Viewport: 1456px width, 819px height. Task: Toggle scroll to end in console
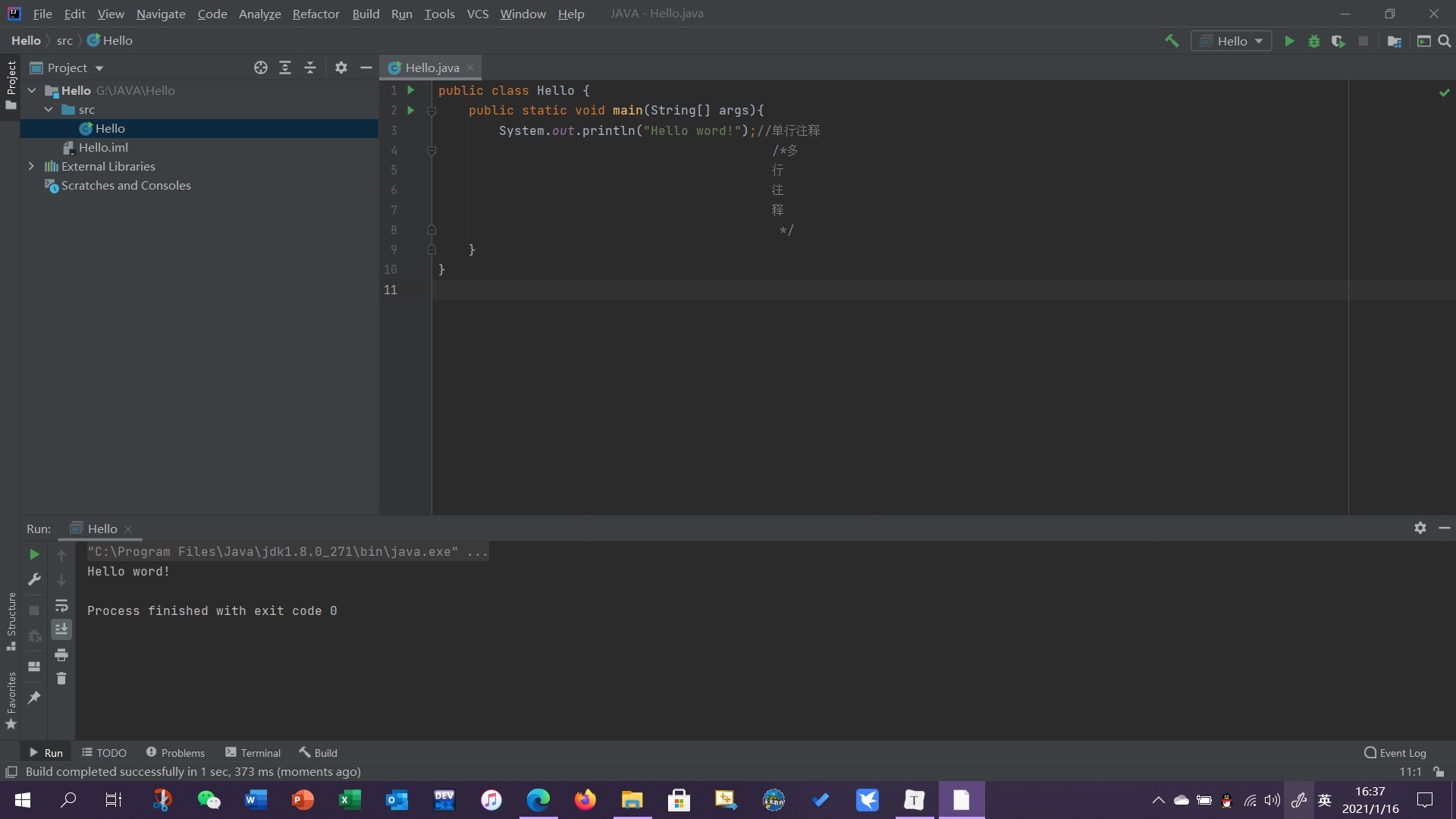tap(61, 629)
